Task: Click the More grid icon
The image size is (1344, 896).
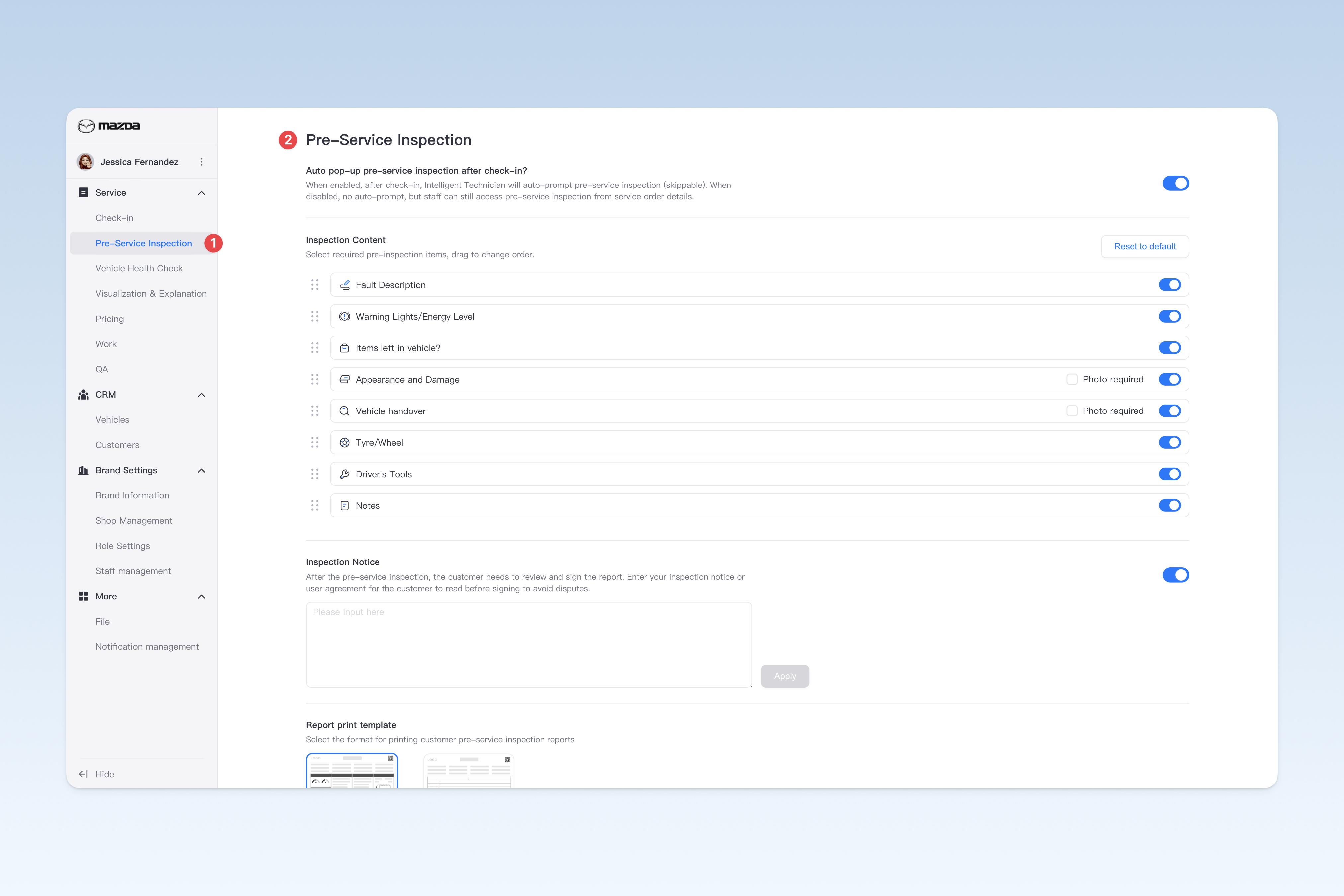Action: click(x=83, y=596)
